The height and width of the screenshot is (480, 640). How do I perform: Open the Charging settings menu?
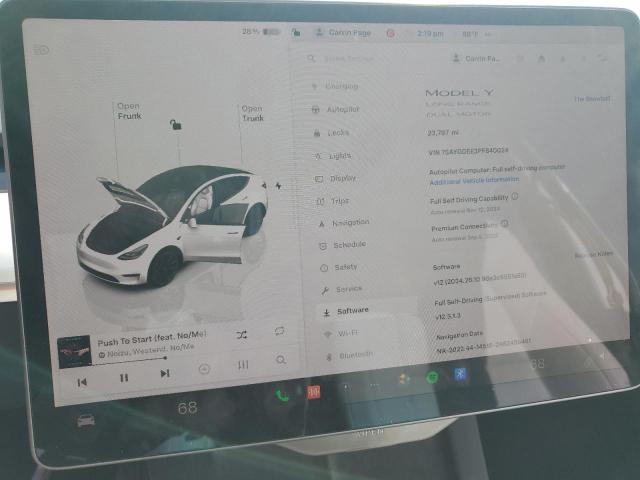pyautogui.click(x=335, y=86)
